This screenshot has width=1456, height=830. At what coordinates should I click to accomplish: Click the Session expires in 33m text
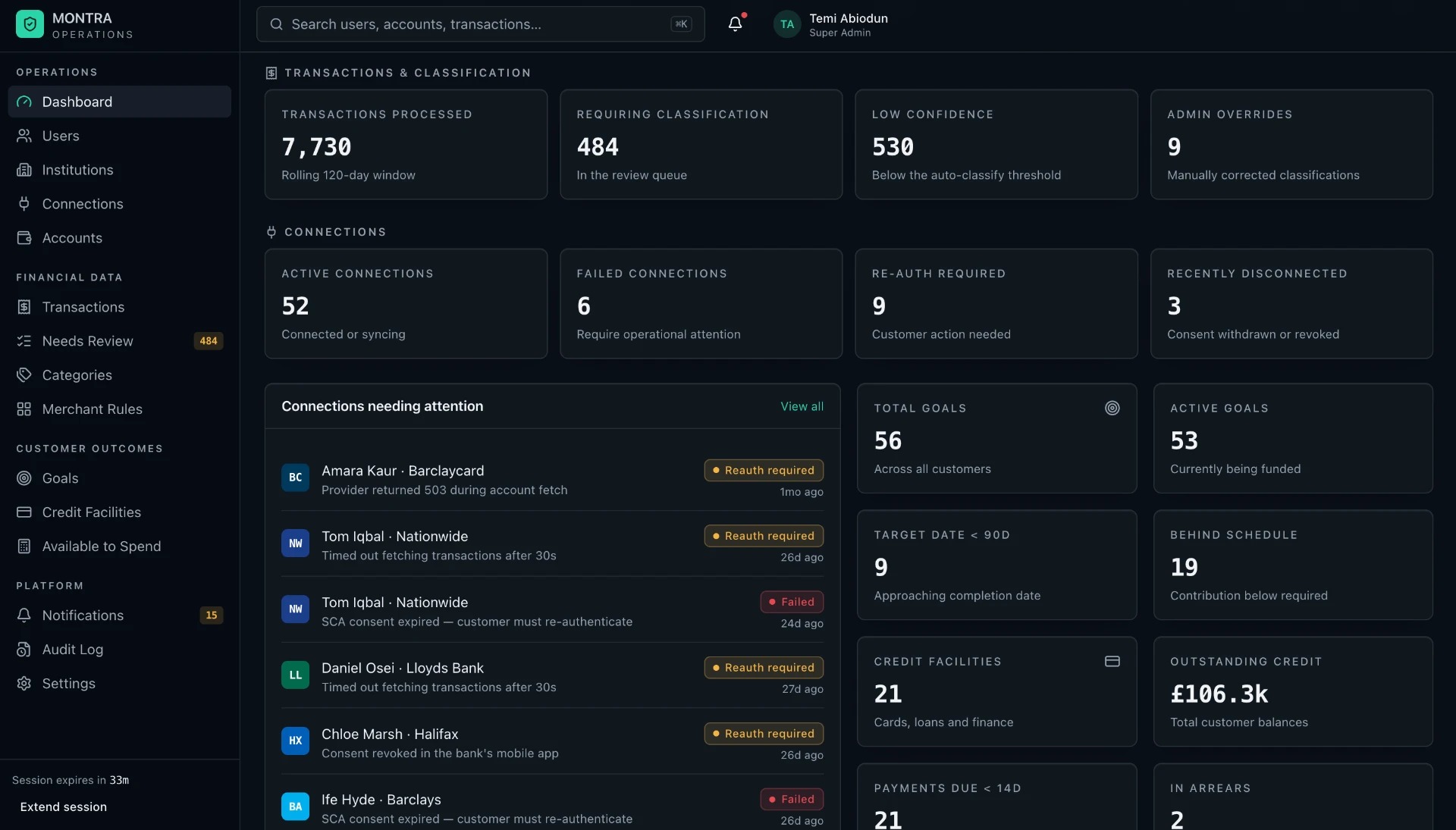pyautogui.click(x=71, y=780)
